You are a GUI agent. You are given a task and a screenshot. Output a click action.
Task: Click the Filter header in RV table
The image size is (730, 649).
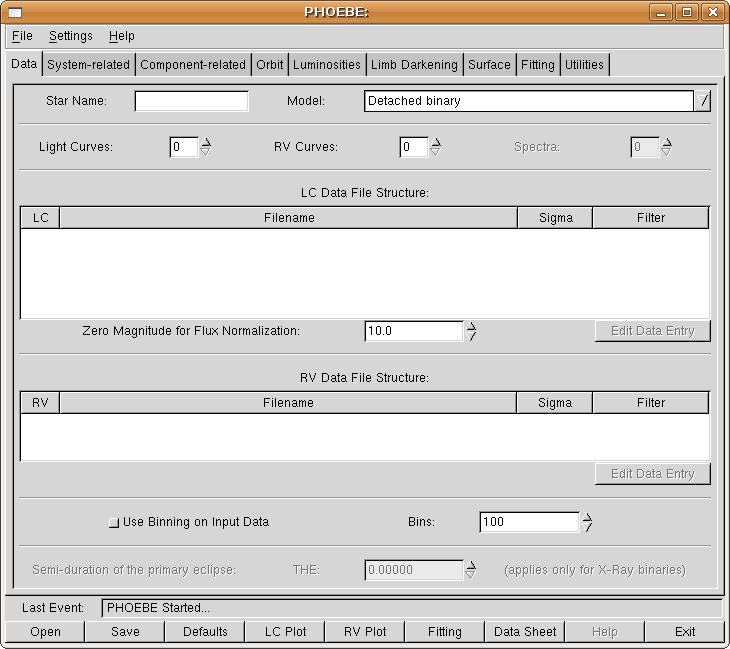pos(651,403)
